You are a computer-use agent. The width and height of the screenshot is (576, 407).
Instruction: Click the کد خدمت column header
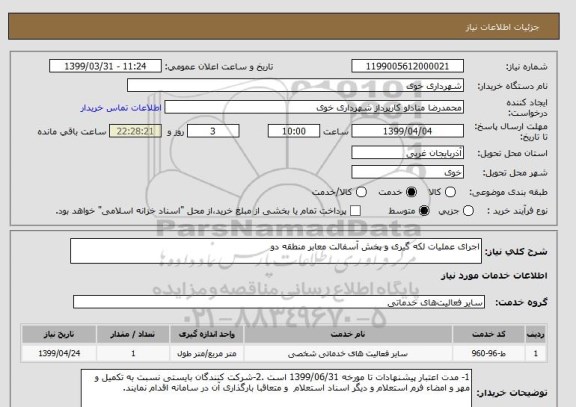click(489, 334)
